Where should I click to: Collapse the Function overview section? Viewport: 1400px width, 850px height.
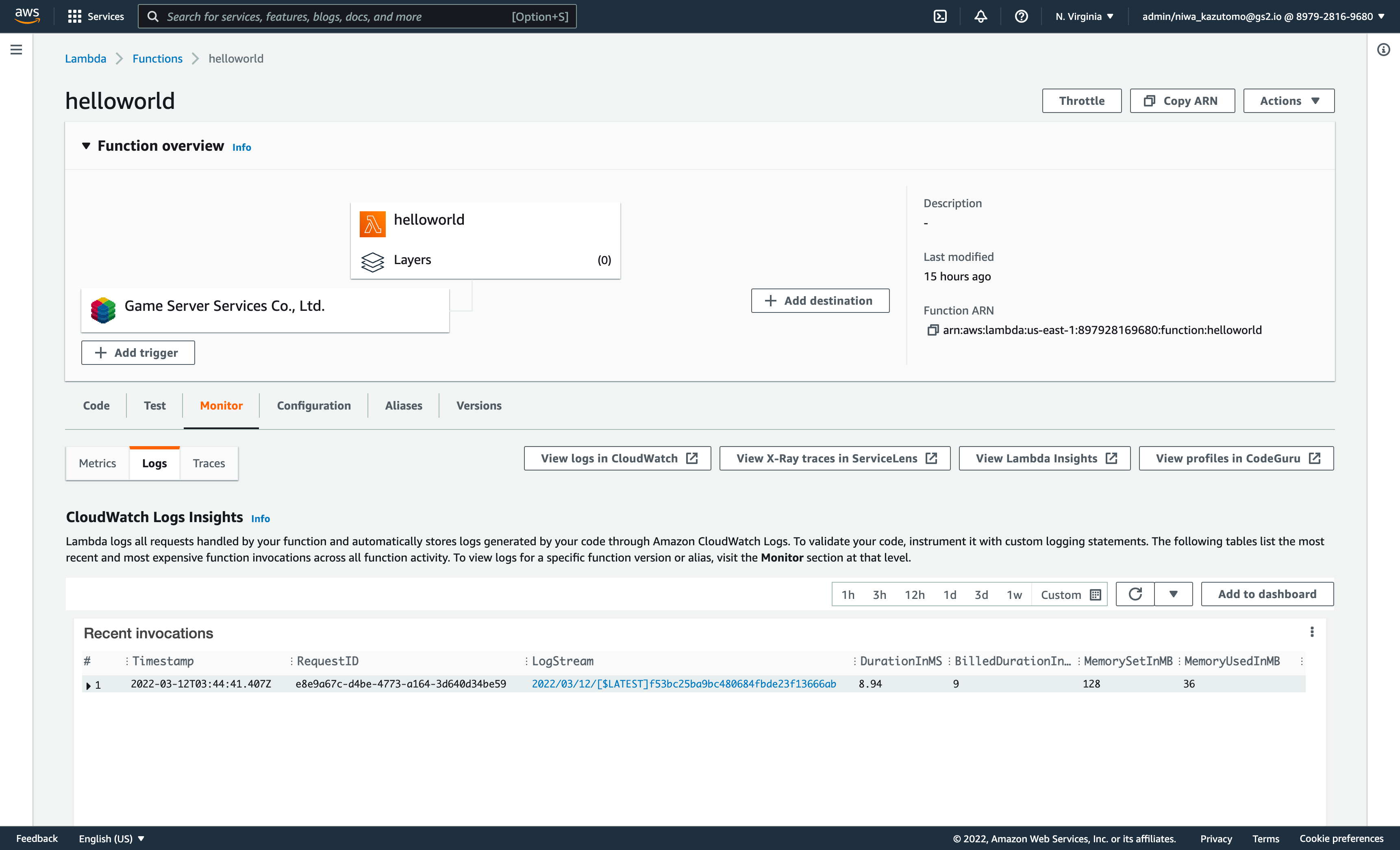click(x=86, y=146)
